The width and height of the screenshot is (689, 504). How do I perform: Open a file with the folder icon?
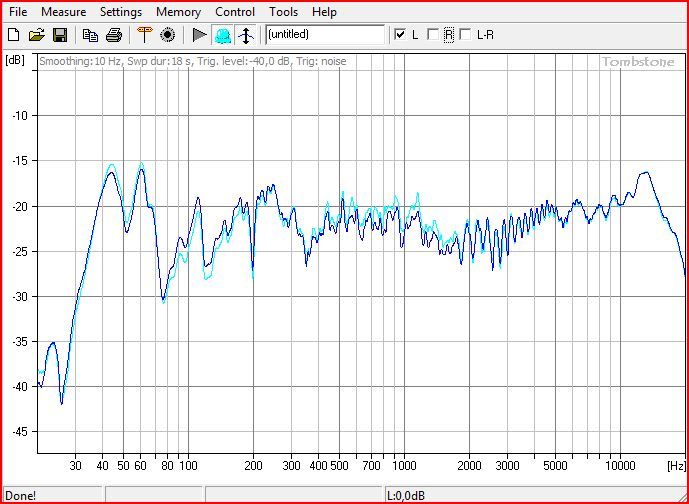pyautogui.click(x=36, y=35)
